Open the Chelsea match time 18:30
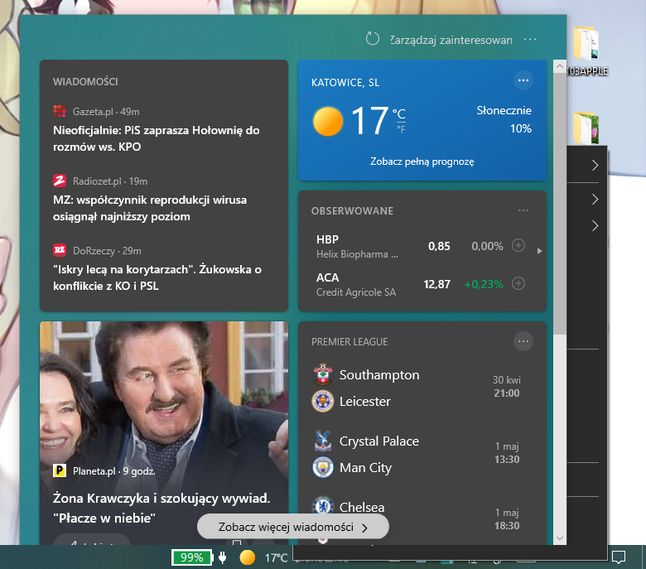The height and width of the screenshot is (569, 646). pyautogui.click(x=507, y=526)
